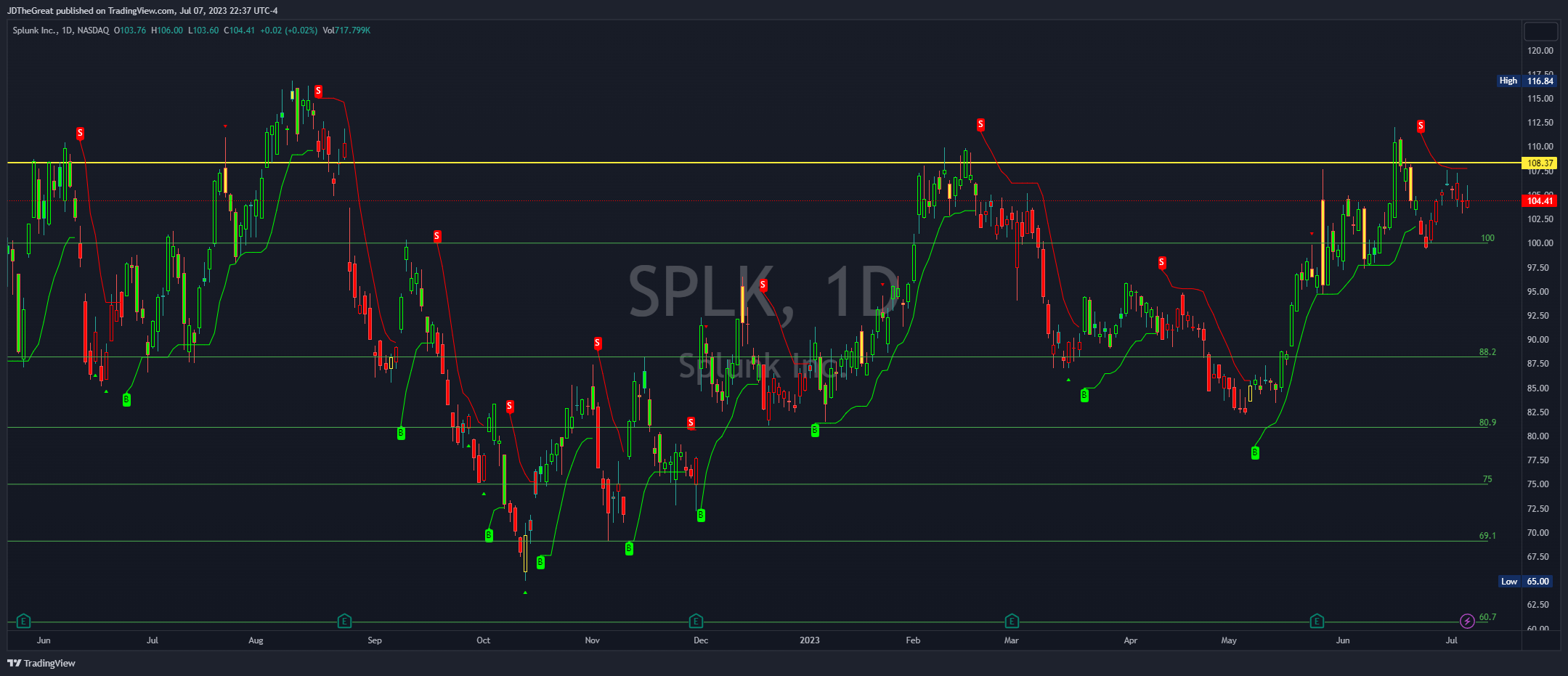The width and height of the screenshot is (1568, 676).
Task: Click the earnings E marker before June 2022
Action: [23, 621]
